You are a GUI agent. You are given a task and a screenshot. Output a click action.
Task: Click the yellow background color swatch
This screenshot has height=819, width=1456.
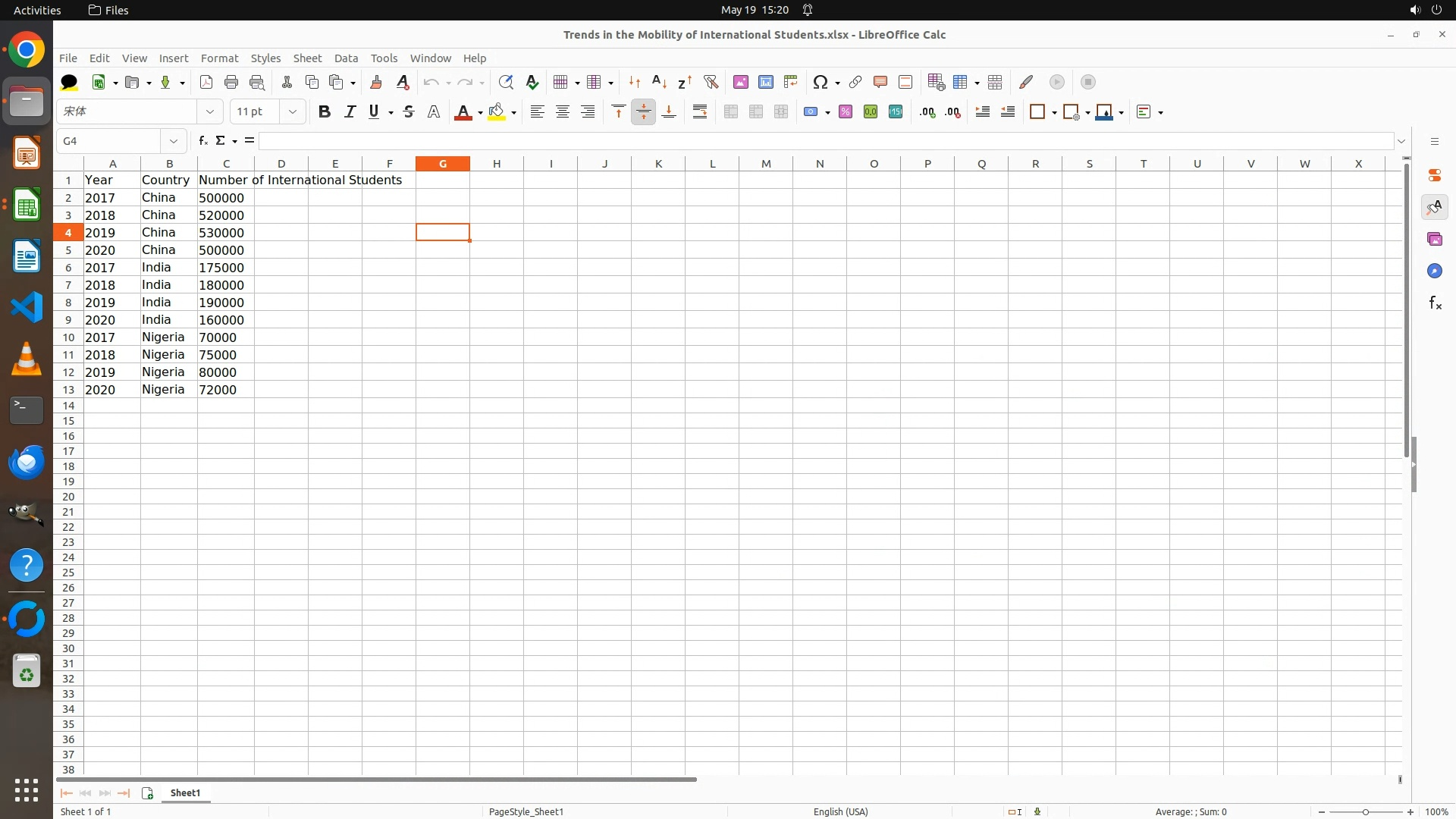pyautogui.click(x=497, y=111)
